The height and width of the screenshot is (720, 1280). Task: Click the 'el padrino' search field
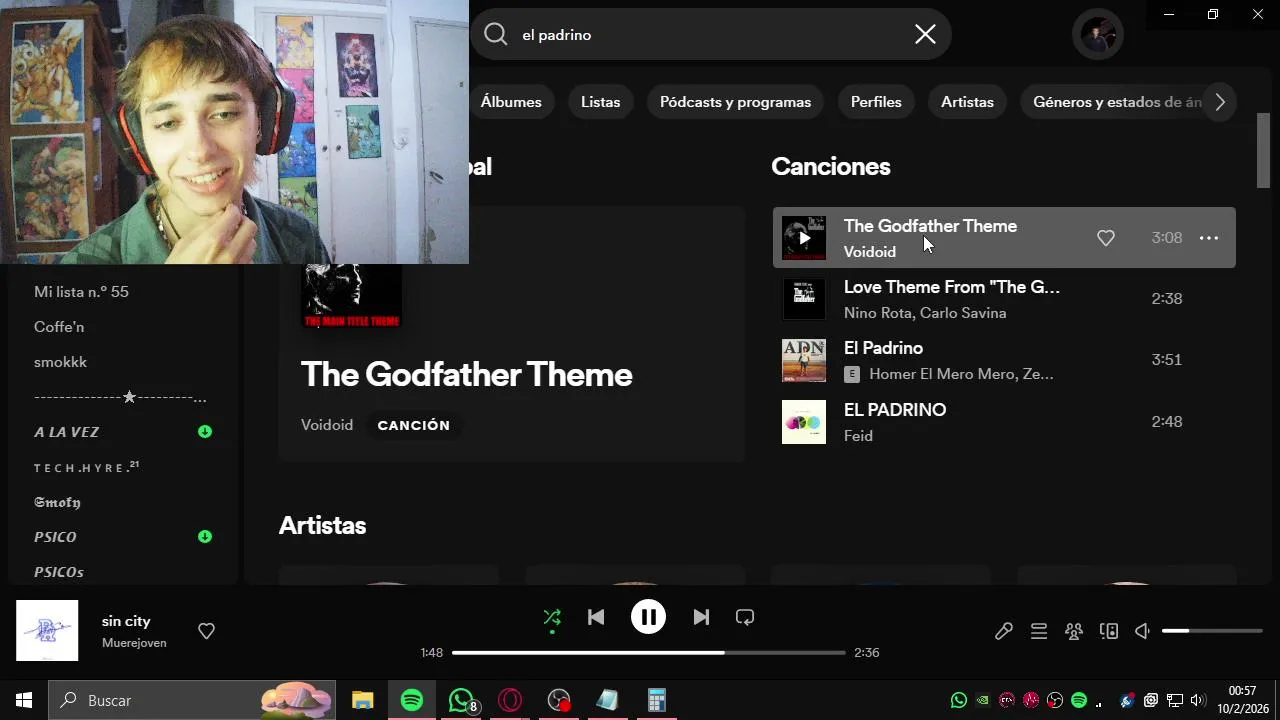click(x=710, y=35)
